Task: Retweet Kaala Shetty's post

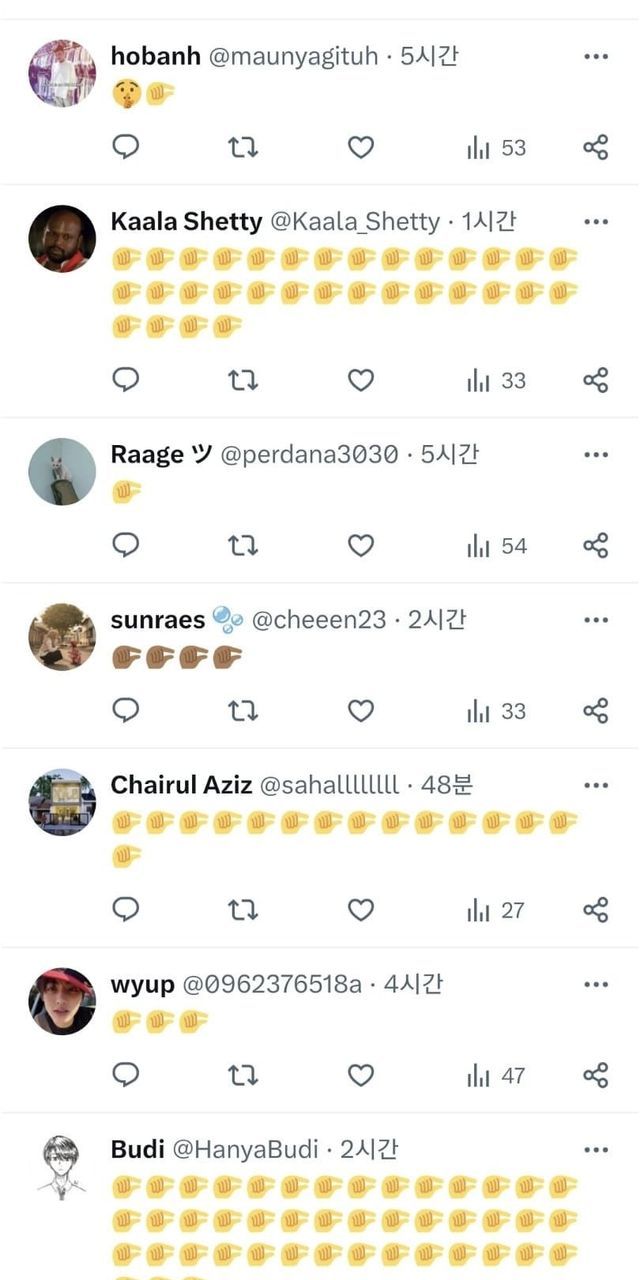Action: click(x=243, y=381)
